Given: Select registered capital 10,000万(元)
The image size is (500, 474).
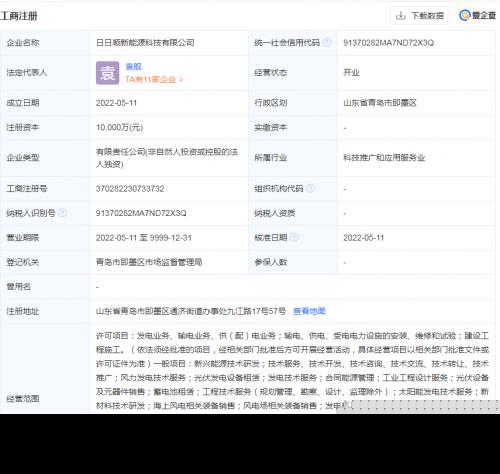Looking at the screenshot, I should [119, 128].
